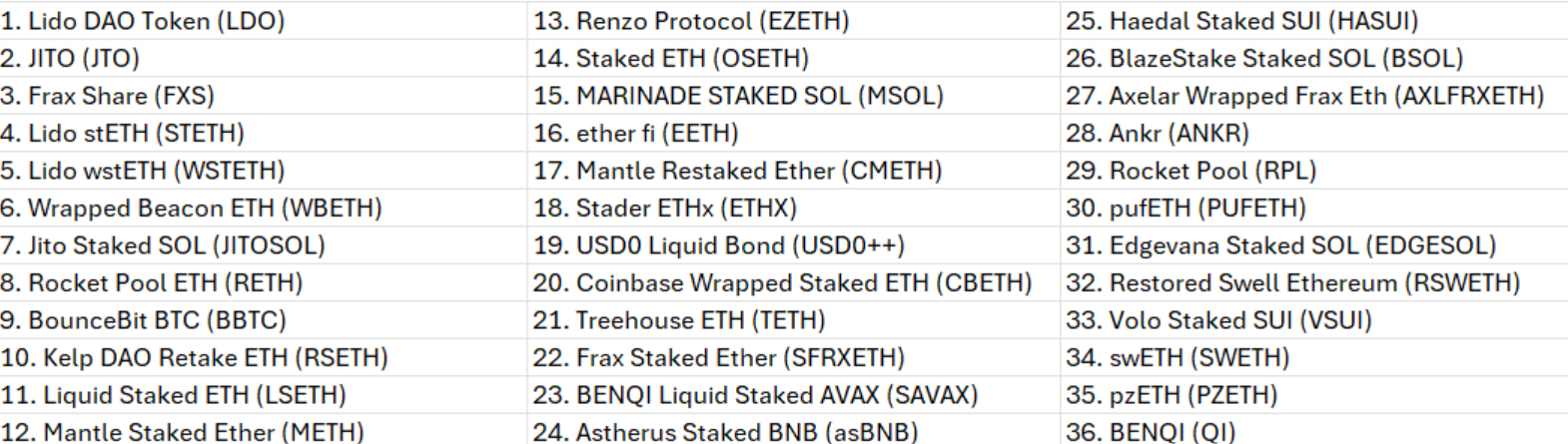Click the Renzo Protocol (EZETH) cell
This screenshot has height=444, width=1568.
(691, 21)
